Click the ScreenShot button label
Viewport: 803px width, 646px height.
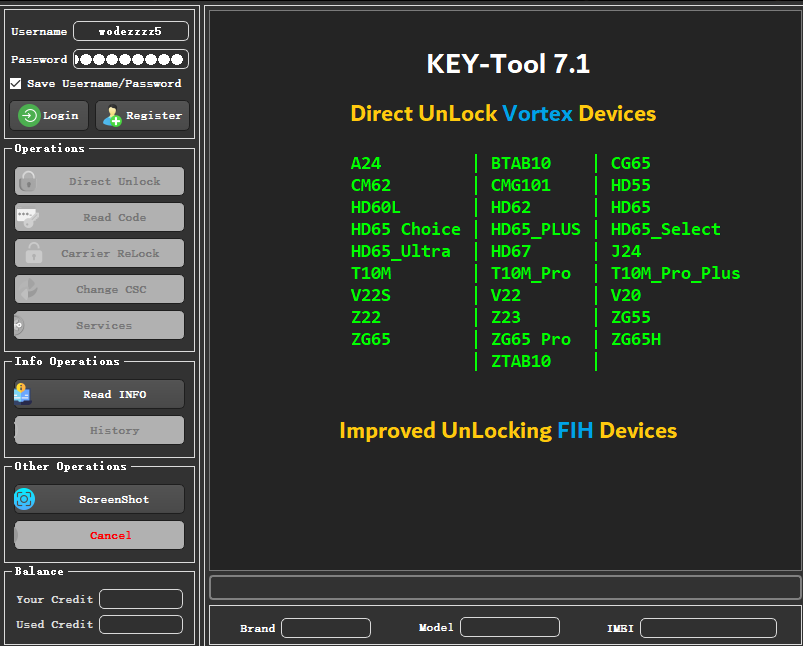click(x=114, y=499)
